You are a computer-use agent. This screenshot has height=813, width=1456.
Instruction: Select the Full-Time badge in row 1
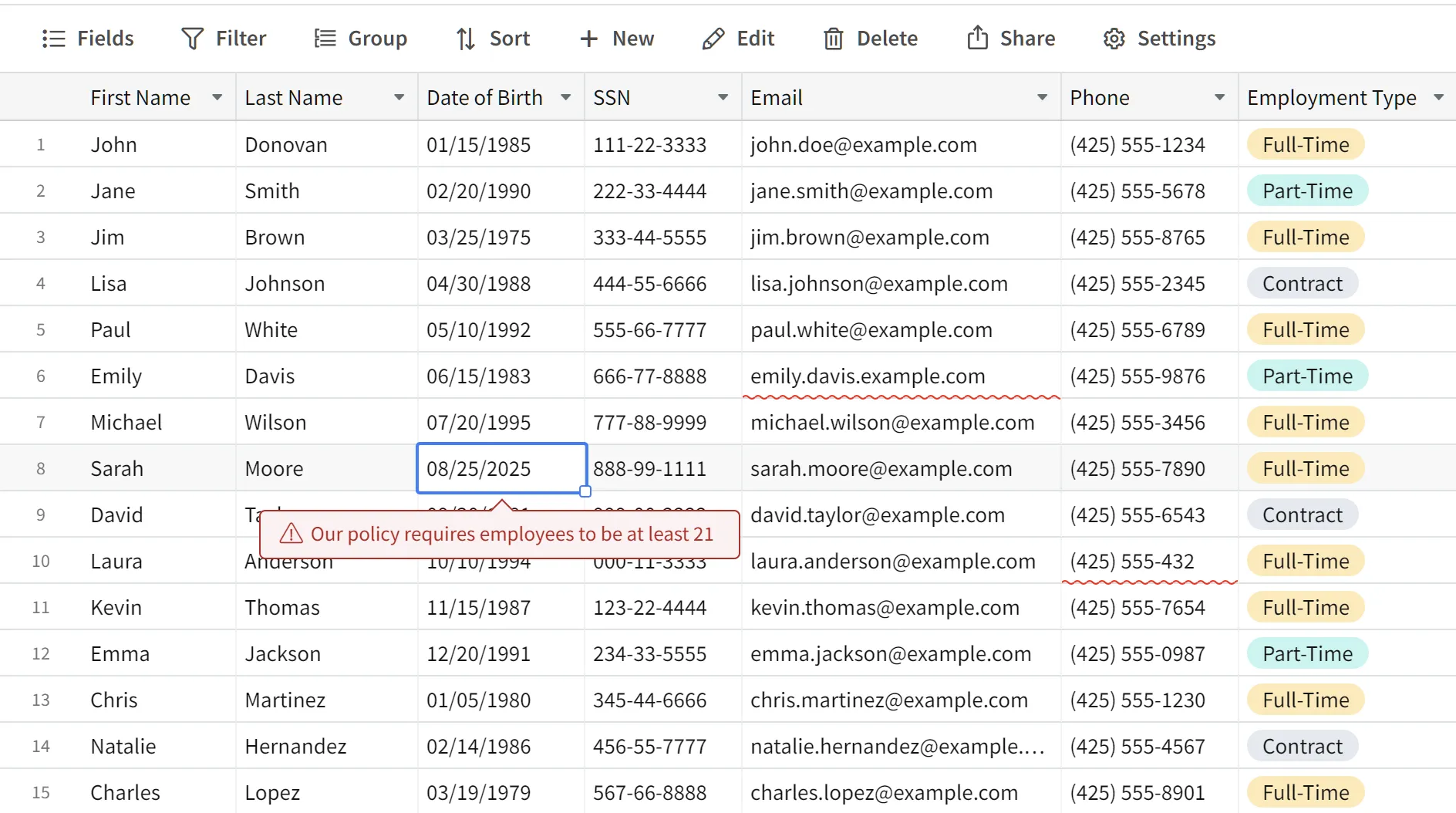(x=1306, y=145)
